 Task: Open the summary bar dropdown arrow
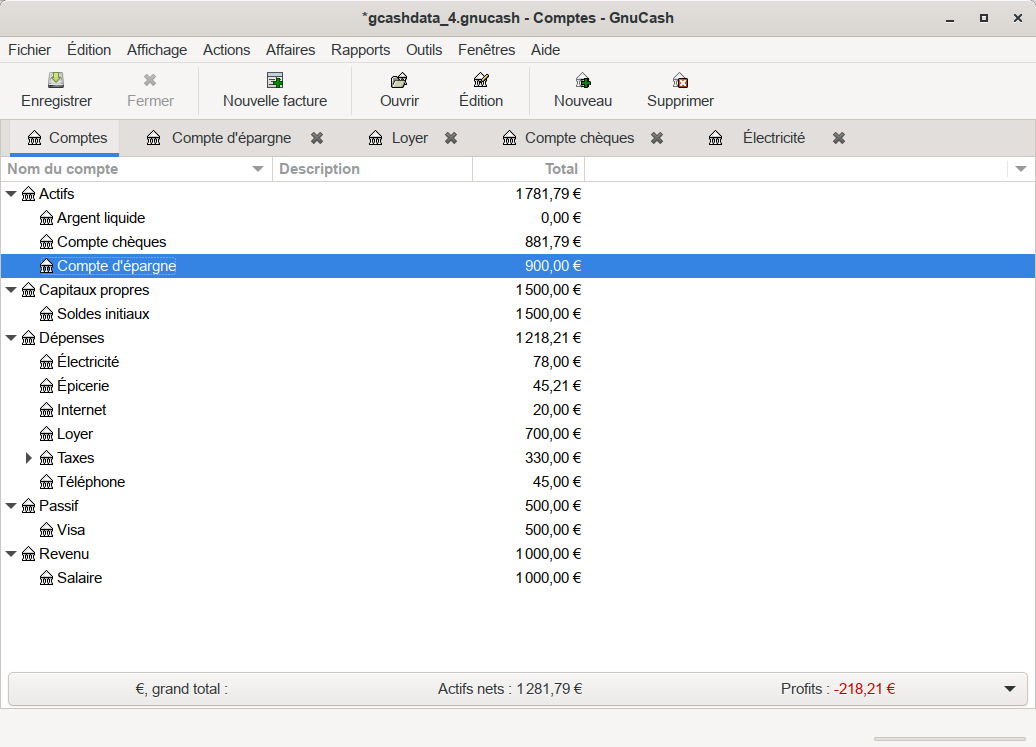tap(1009, 689)
